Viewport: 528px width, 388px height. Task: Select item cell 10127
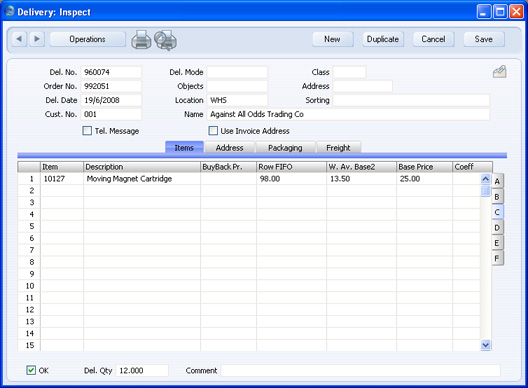point(62,179)
